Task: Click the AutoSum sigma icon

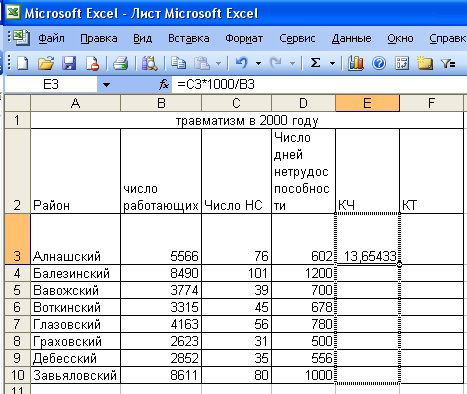Action: 315,63
